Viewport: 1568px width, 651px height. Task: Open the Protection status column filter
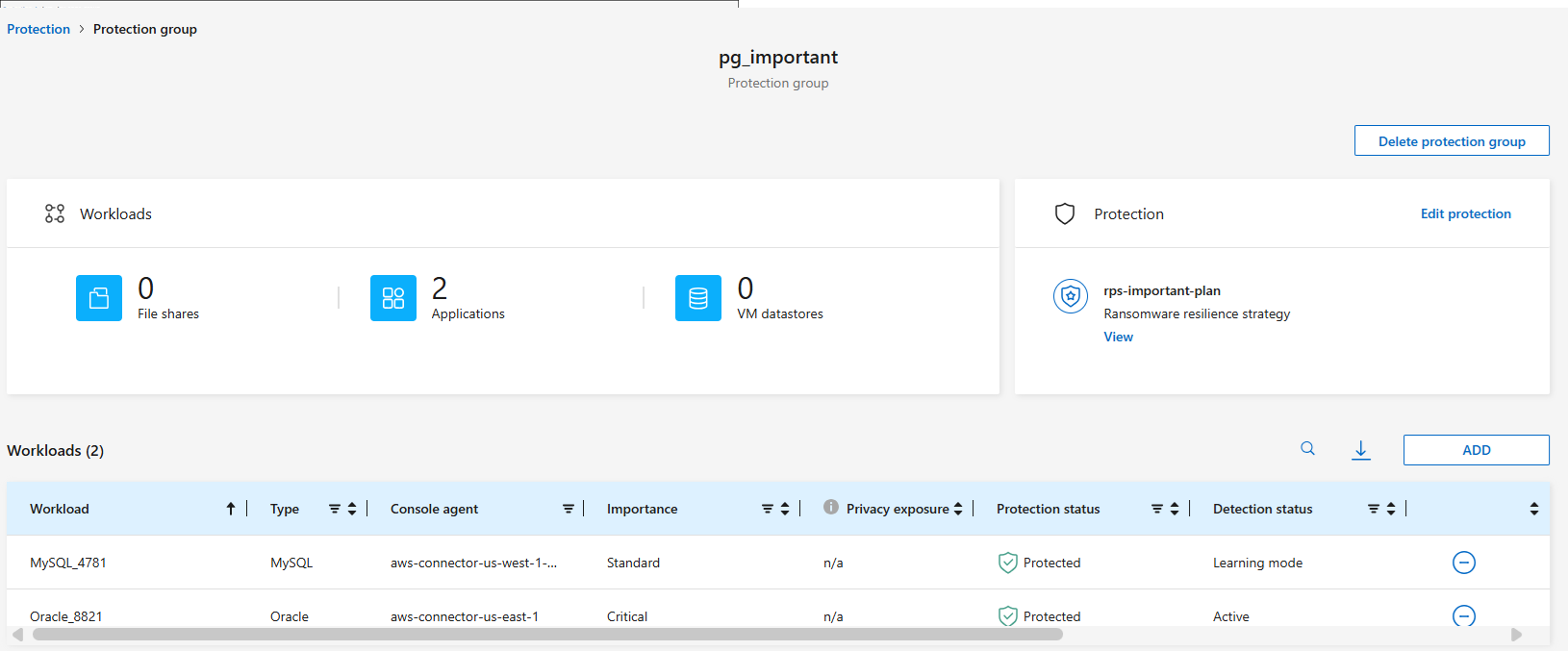click(1157, 509)
